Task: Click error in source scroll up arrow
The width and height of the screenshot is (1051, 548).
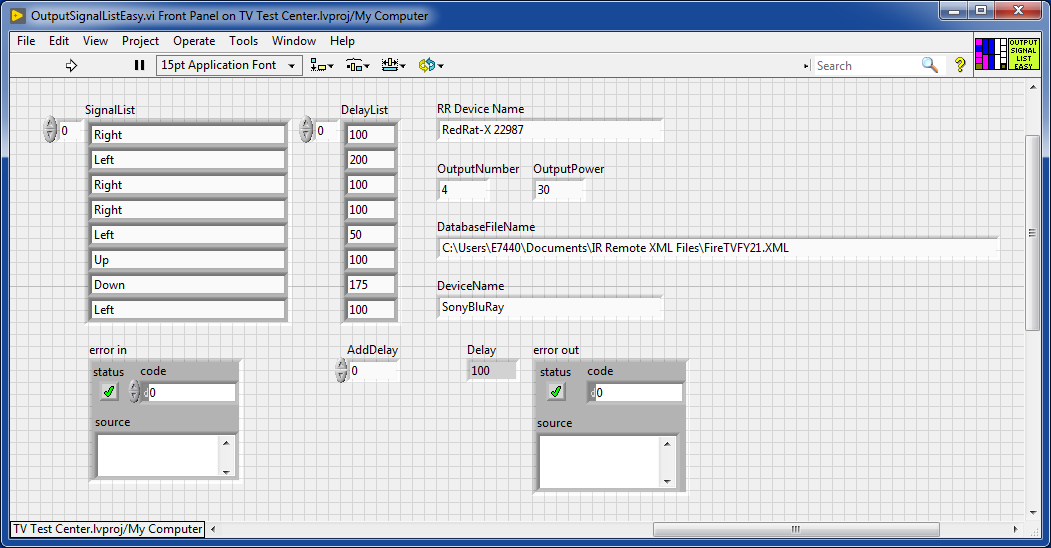Action: pos(227,443)
